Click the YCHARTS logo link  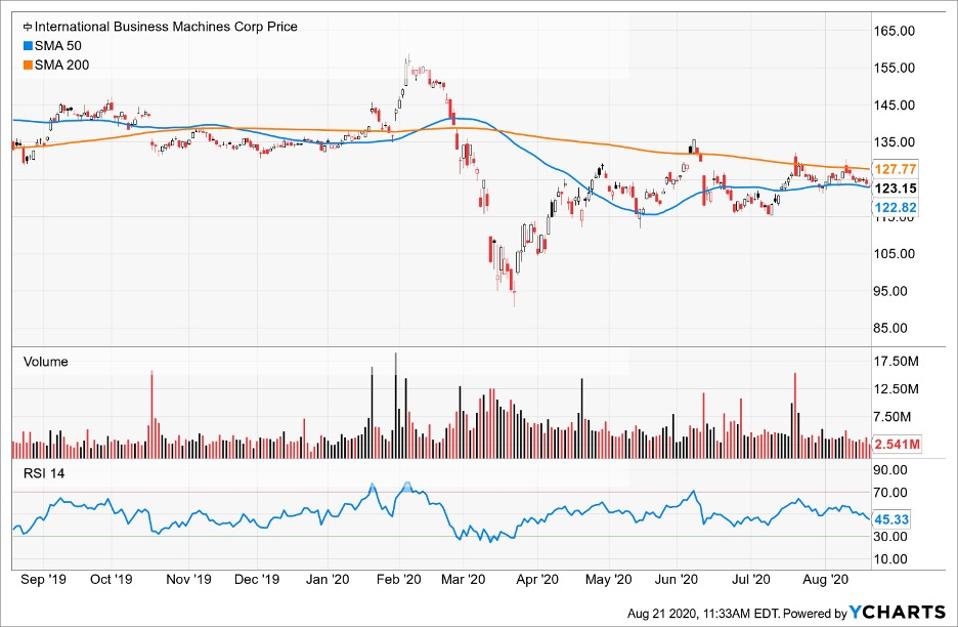point(898,612)
